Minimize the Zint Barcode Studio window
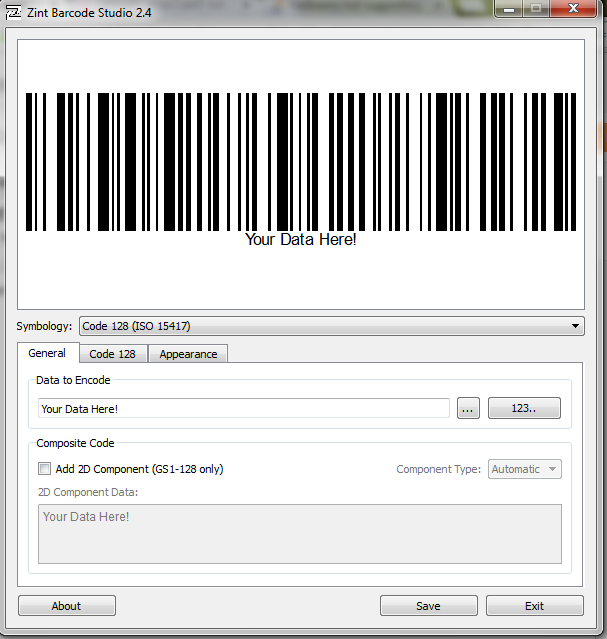This screenshot has height=639, width=607. click(x=508, y=9)
